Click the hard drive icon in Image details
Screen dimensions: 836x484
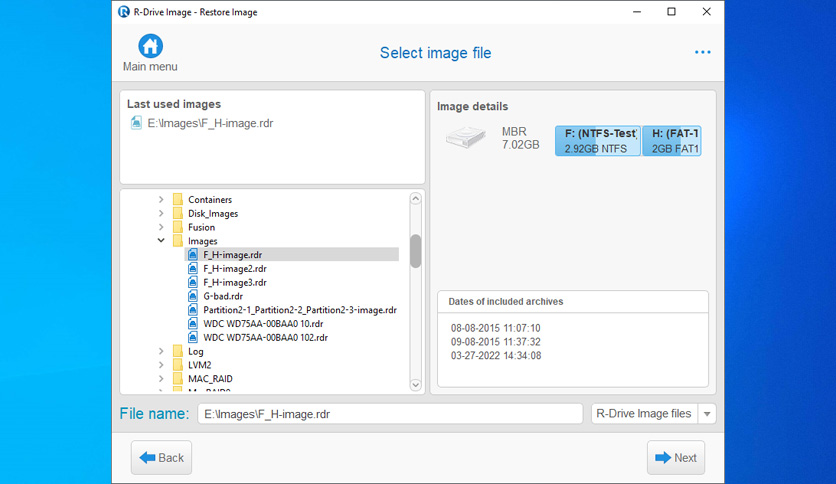(466, 138)
